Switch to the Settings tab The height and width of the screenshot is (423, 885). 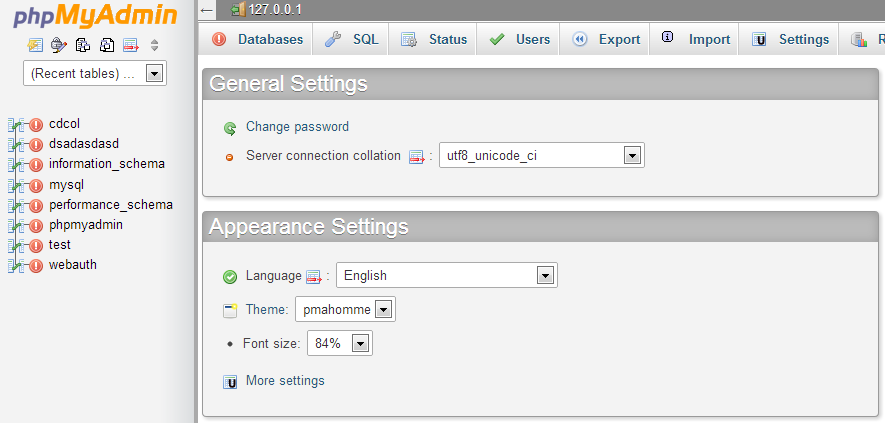point(789,39)
